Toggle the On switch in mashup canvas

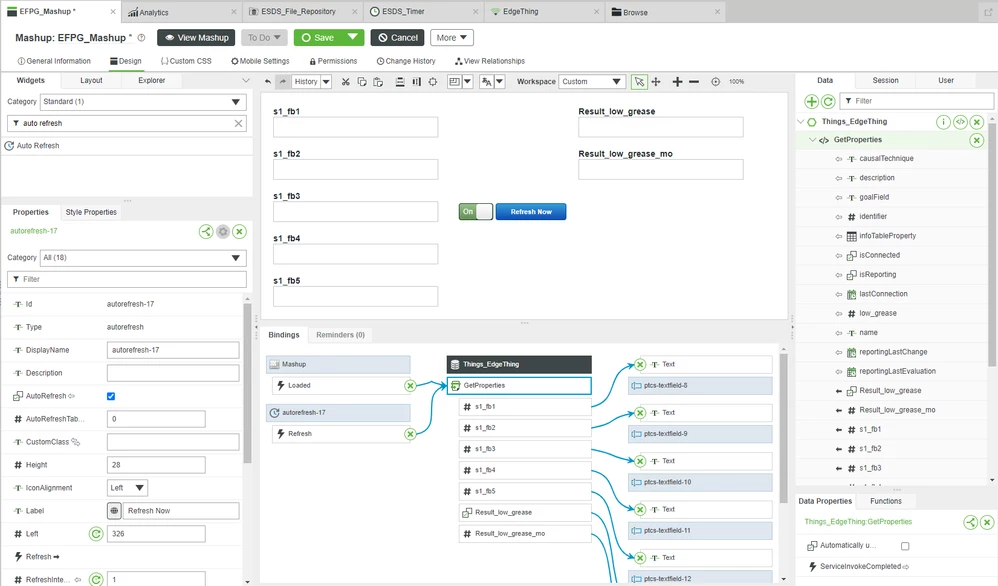pyautogui.click(x=475, y=212)
